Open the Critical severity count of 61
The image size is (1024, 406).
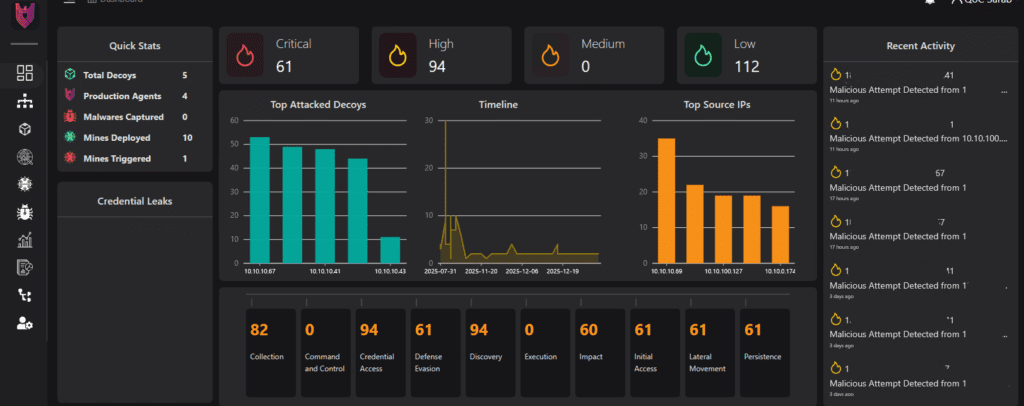tap(283, 66)
